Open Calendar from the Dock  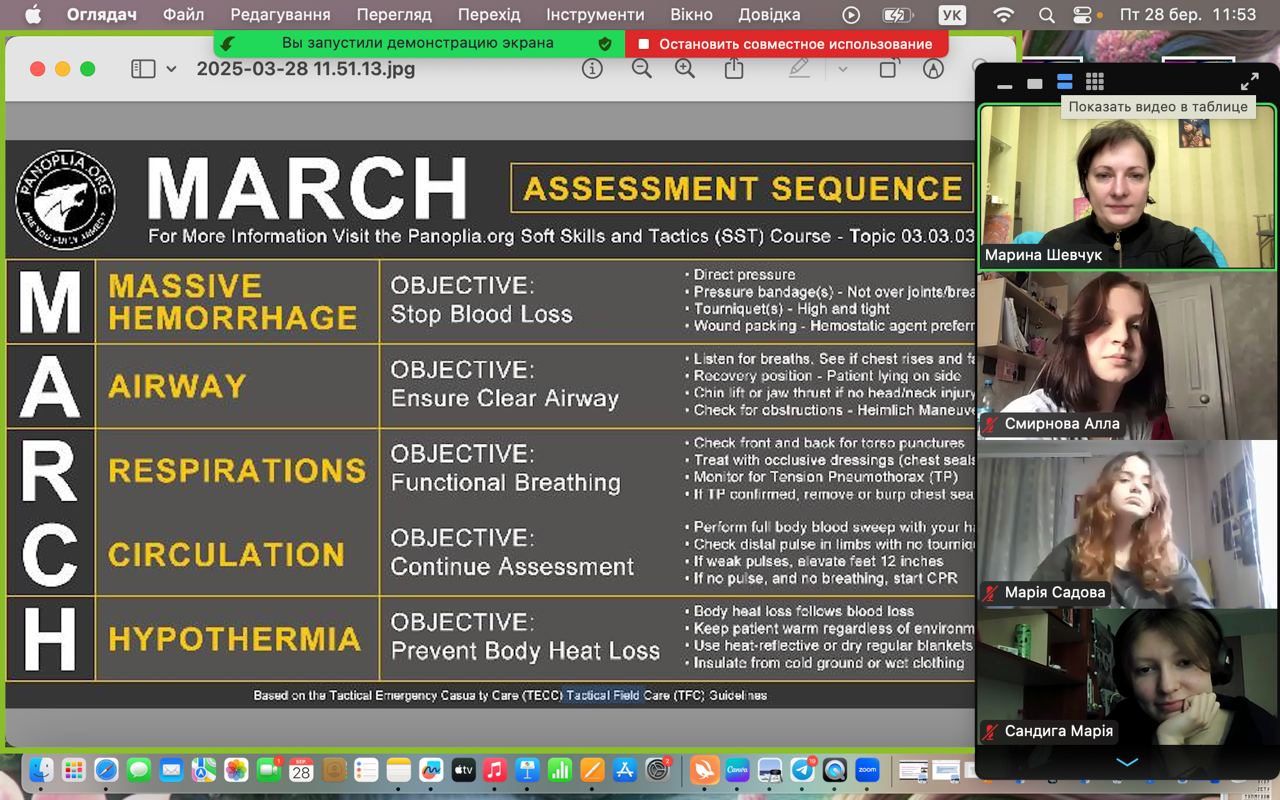tap(301, 770)
